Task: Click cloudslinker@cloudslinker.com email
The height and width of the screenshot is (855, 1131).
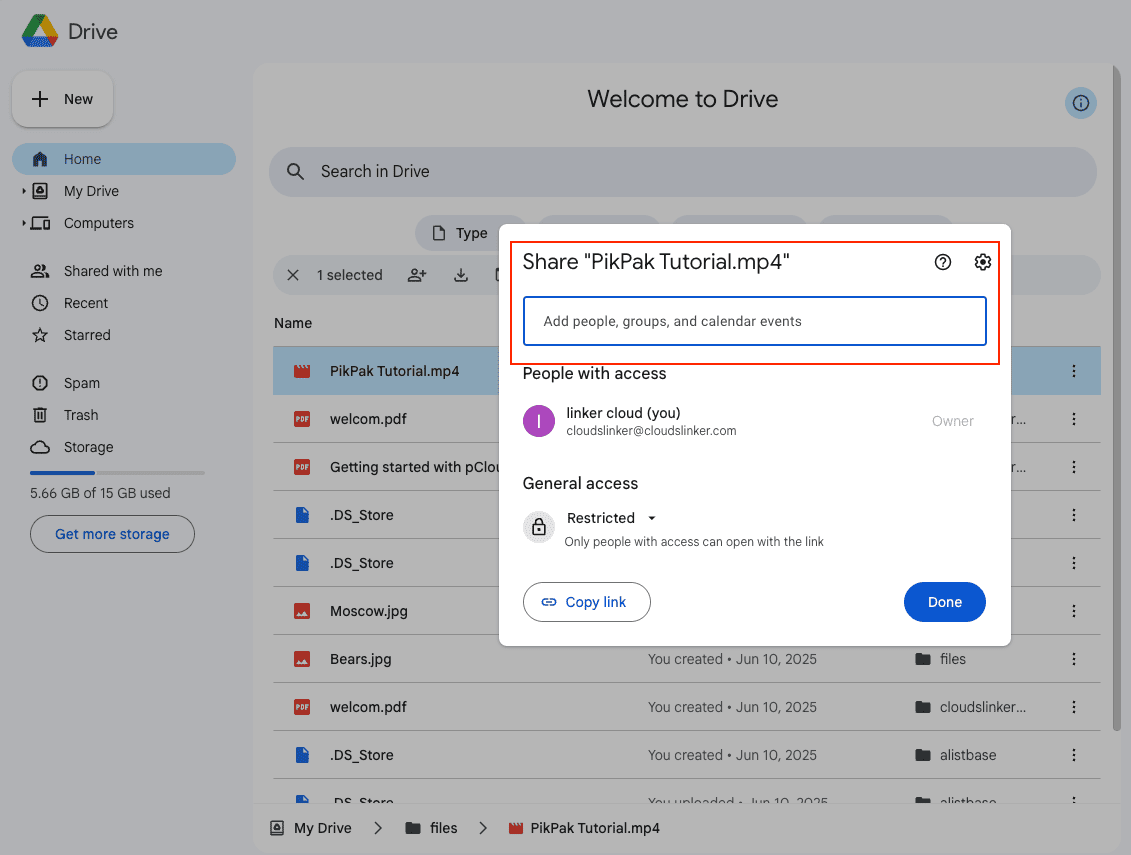Action: click(x=651, y=431)
